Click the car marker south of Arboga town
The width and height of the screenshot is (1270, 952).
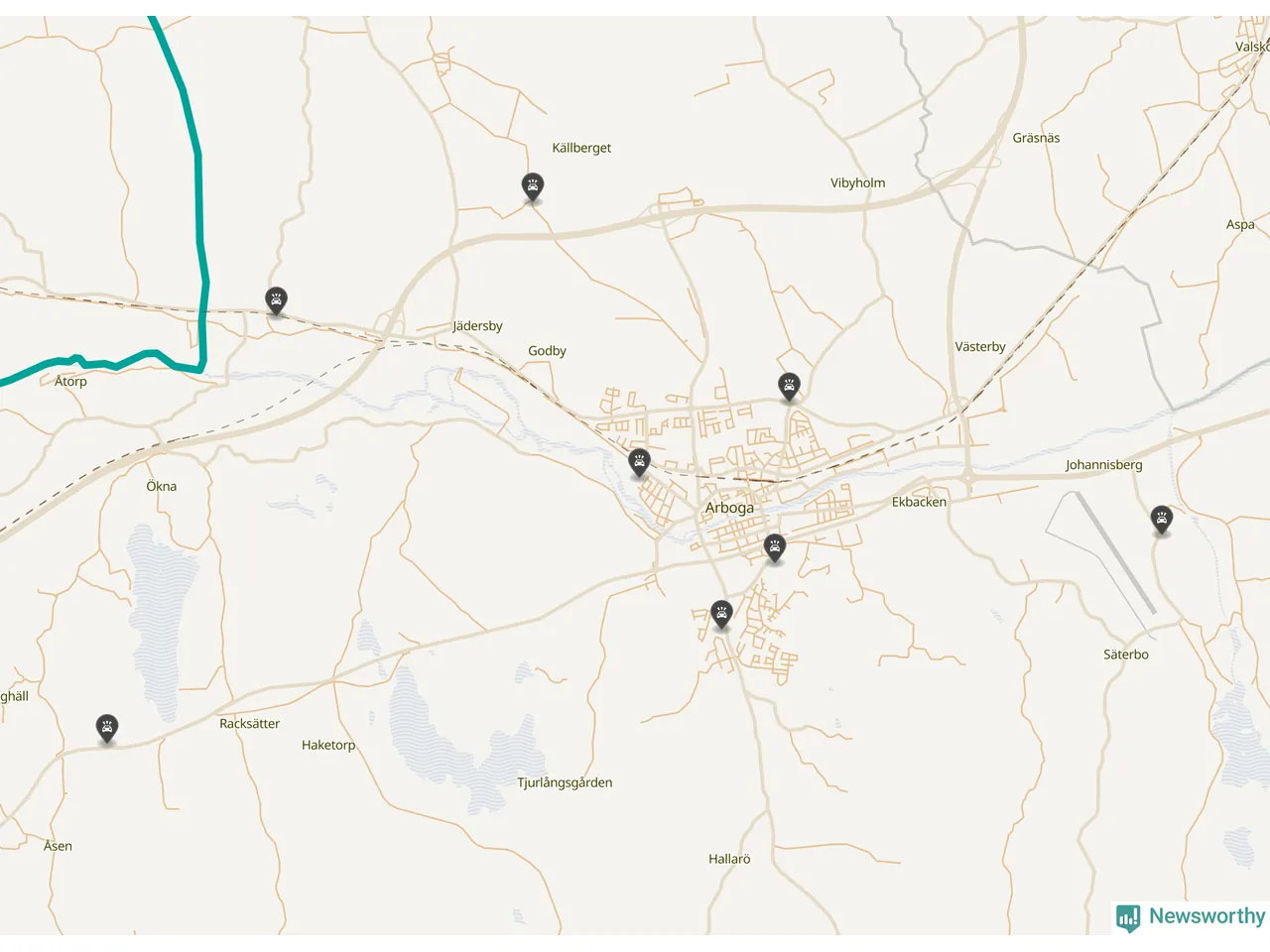(x=721, y=615)
